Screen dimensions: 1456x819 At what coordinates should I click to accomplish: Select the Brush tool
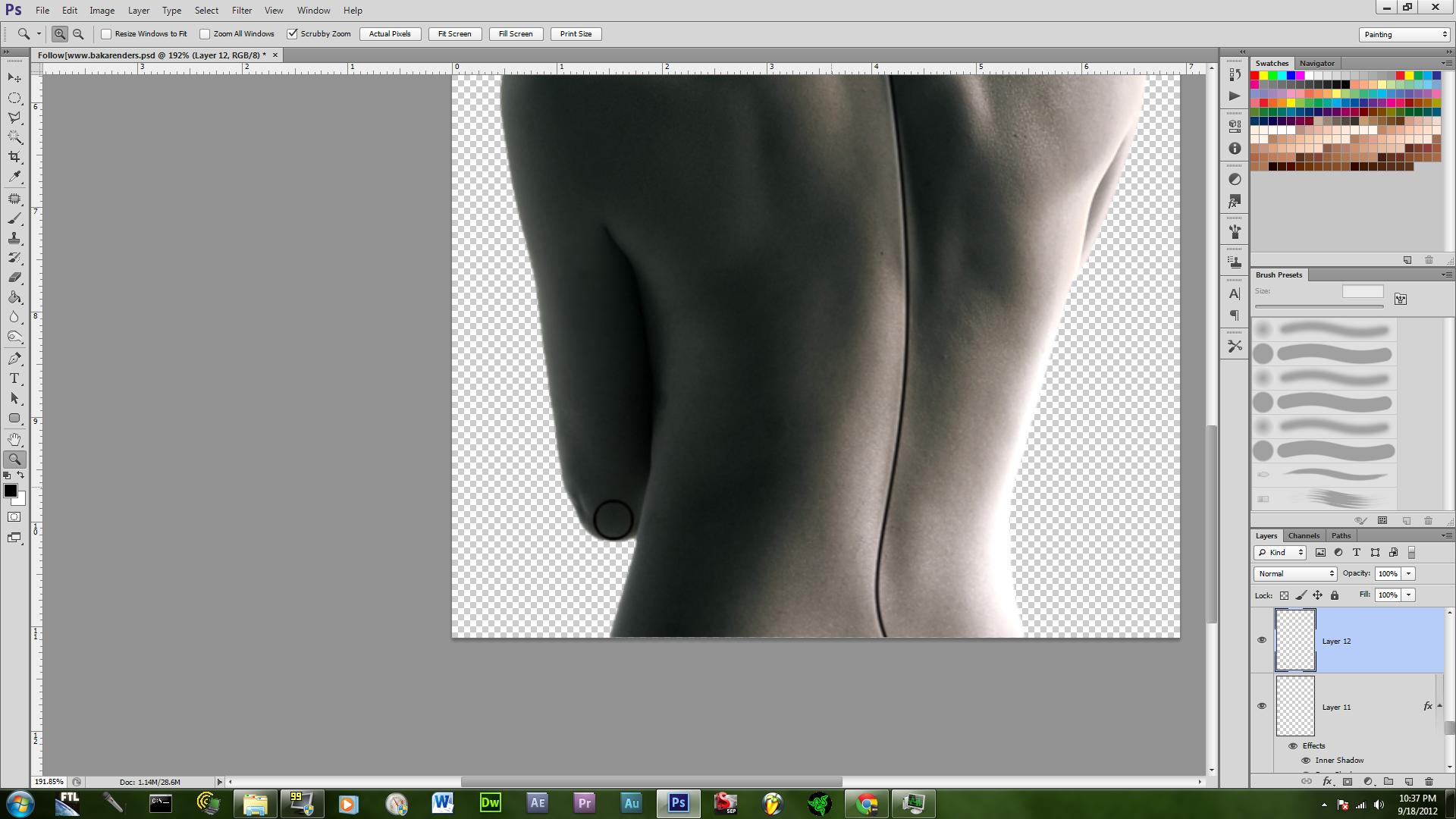14,218
